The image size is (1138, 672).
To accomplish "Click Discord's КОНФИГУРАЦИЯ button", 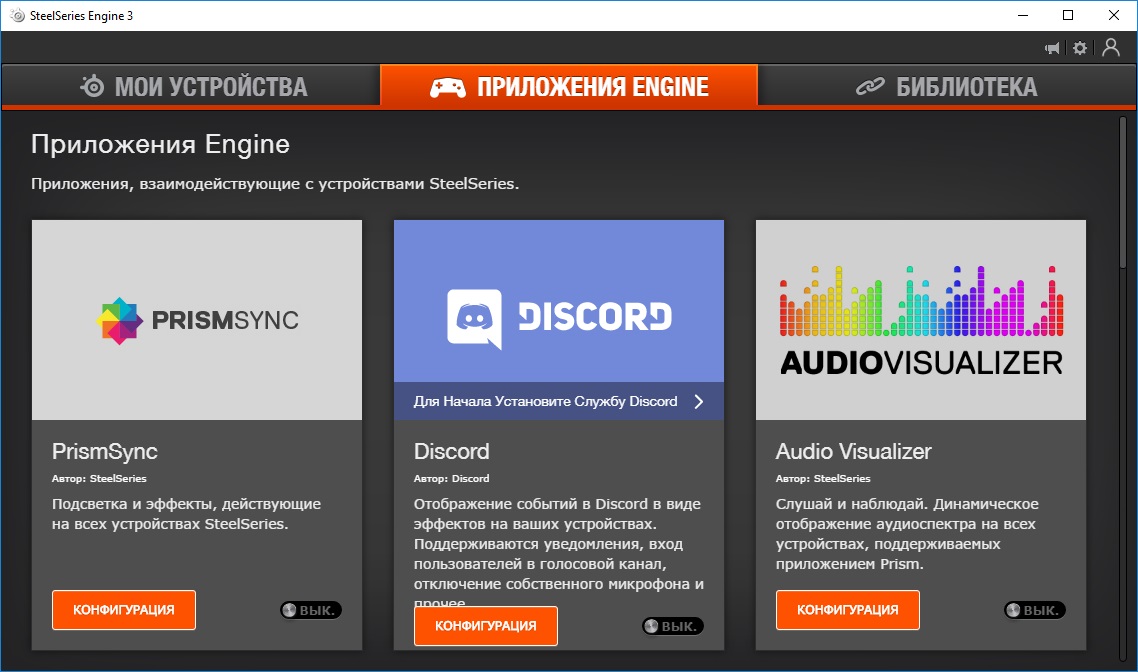I will (486, 626).
